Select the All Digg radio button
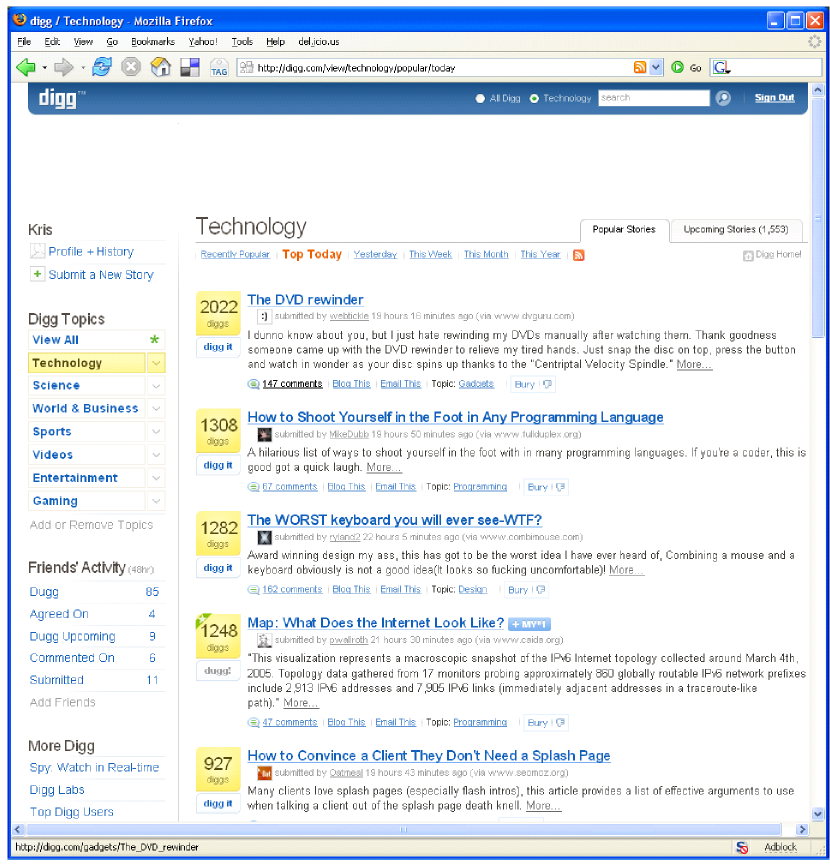This screenshot has height=864, width=830. (480, 99)
